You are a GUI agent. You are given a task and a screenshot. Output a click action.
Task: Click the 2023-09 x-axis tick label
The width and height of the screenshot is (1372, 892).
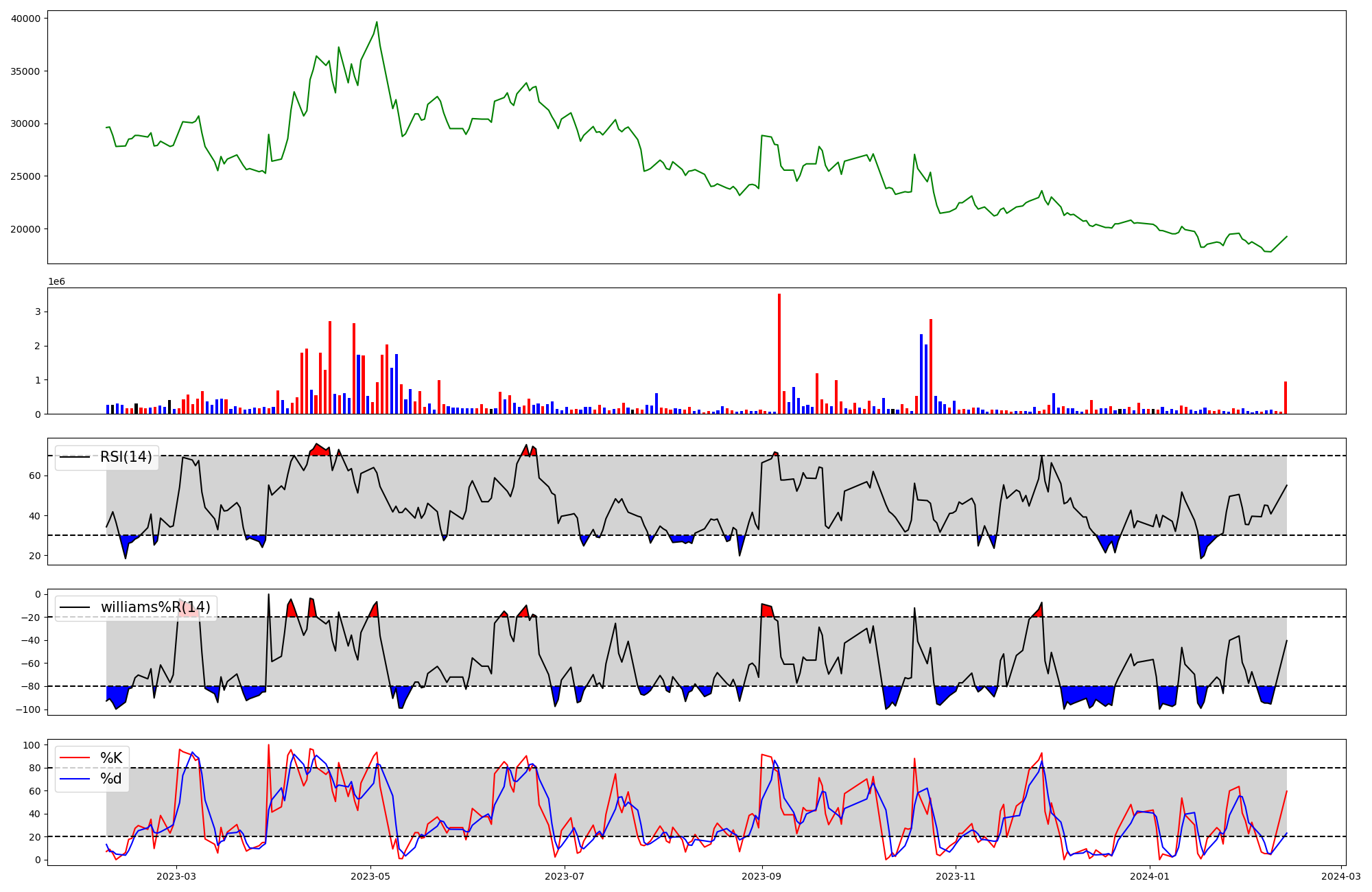761,876
